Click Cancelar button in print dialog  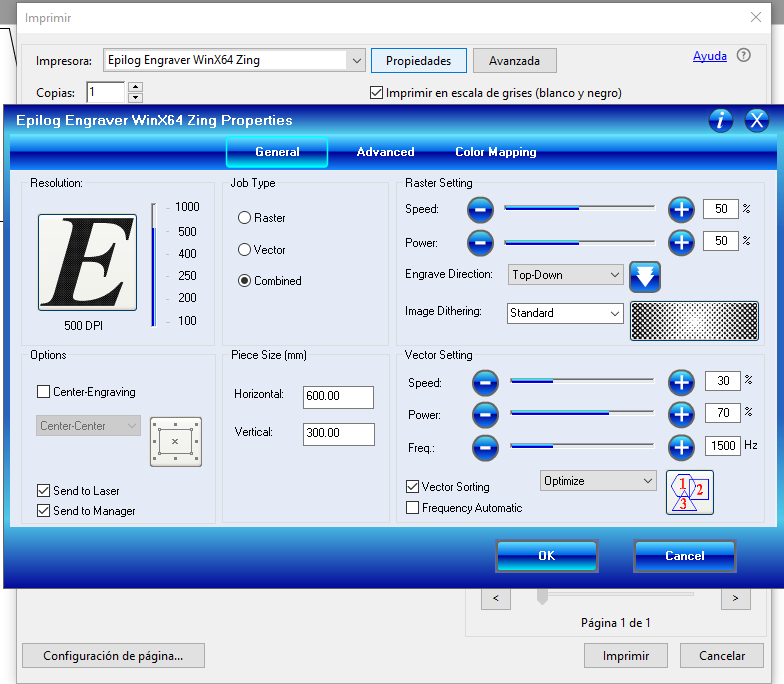[722, 656]
